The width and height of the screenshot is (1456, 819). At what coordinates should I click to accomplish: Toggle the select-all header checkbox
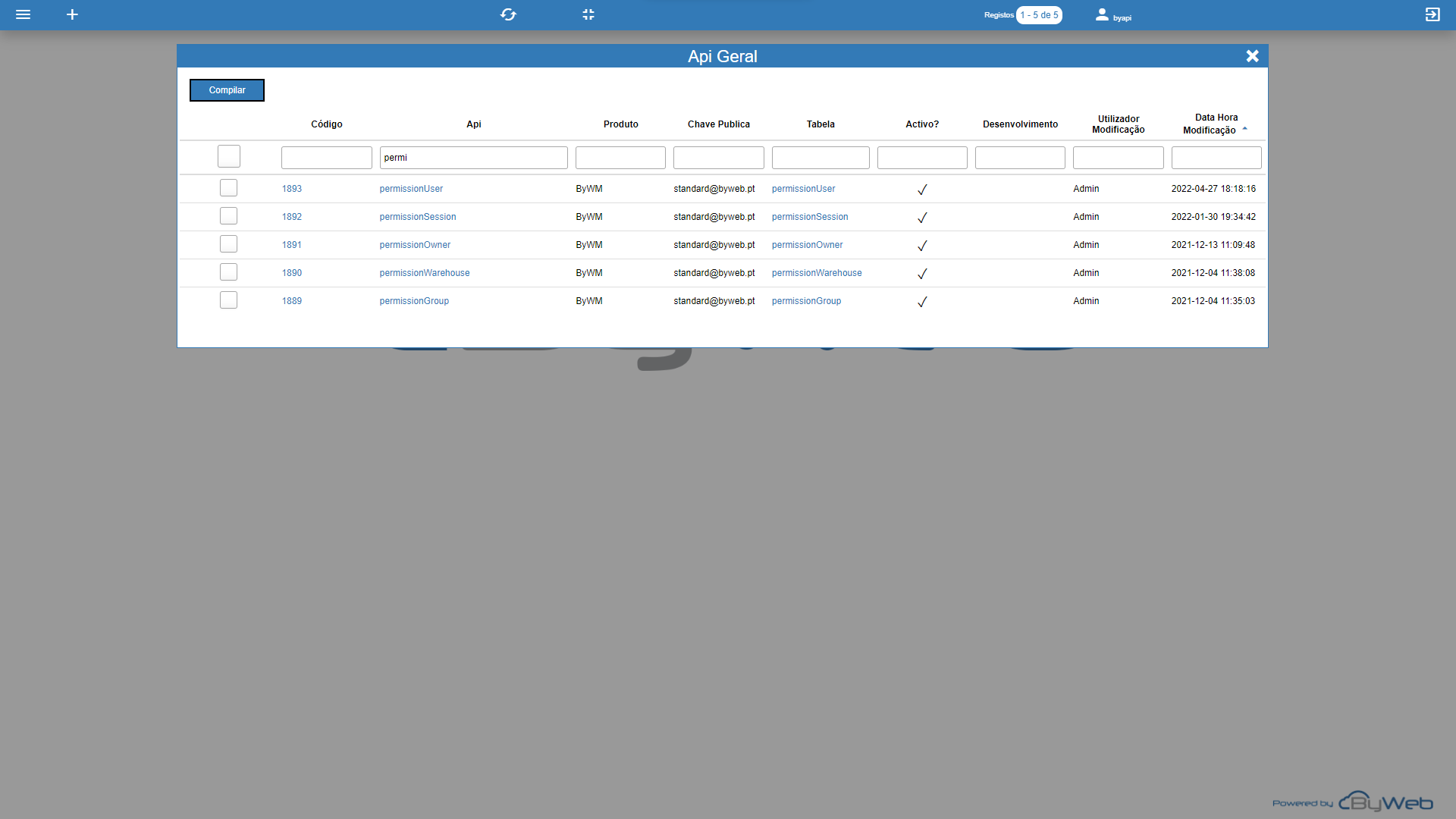click(x=228, y=156)
